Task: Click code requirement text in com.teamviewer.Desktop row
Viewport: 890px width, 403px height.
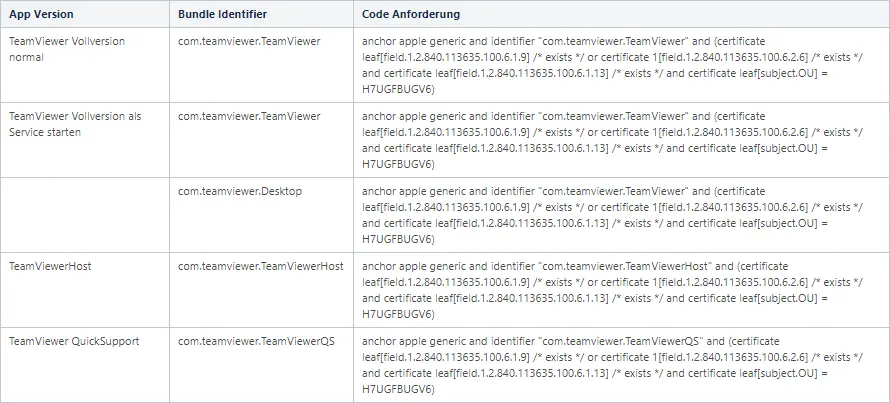Action: (612, 215)
